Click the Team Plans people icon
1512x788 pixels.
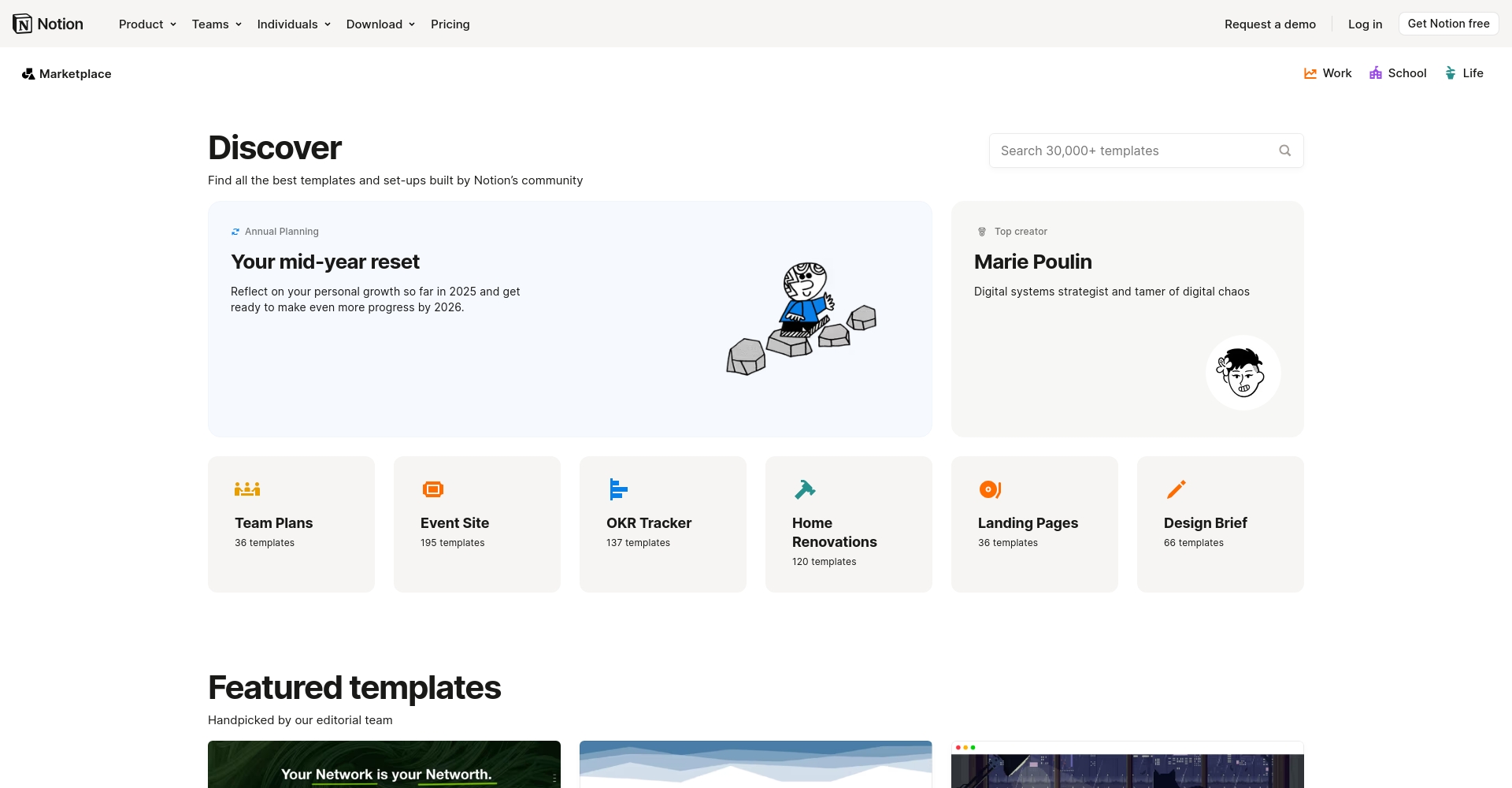247,489
